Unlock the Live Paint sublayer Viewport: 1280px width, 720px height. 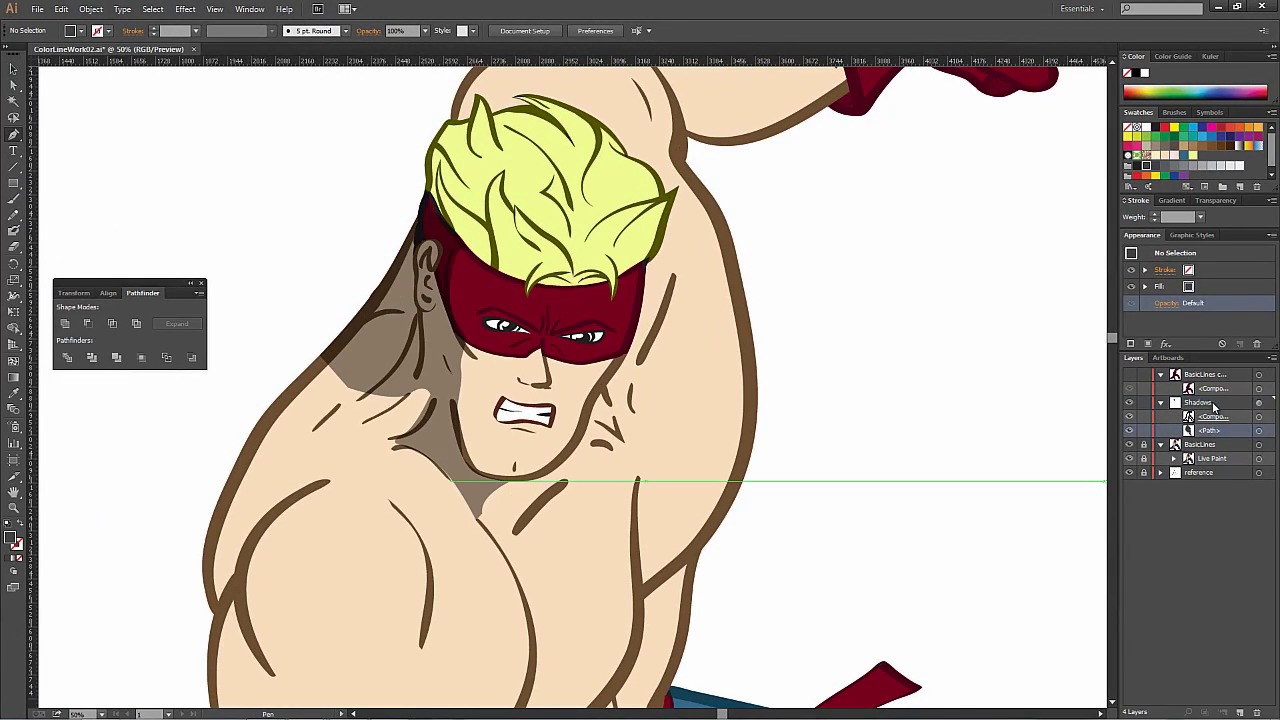pyautogui.click(x=1144, y=459)
